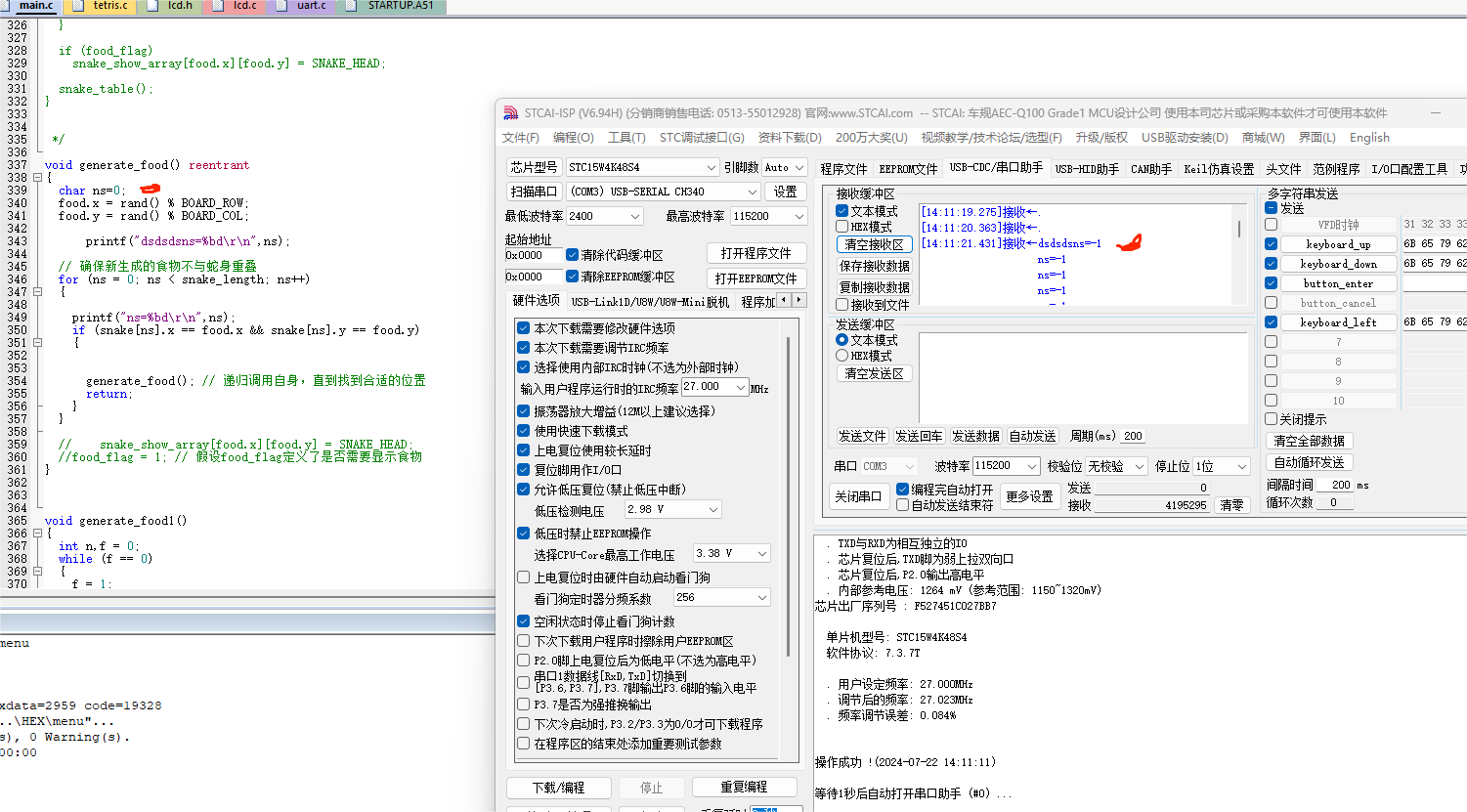Viewport: 1467px width, 812px height.
Task: Toggle 使用快速下载模式 checkbox
Action: point(524,431)
